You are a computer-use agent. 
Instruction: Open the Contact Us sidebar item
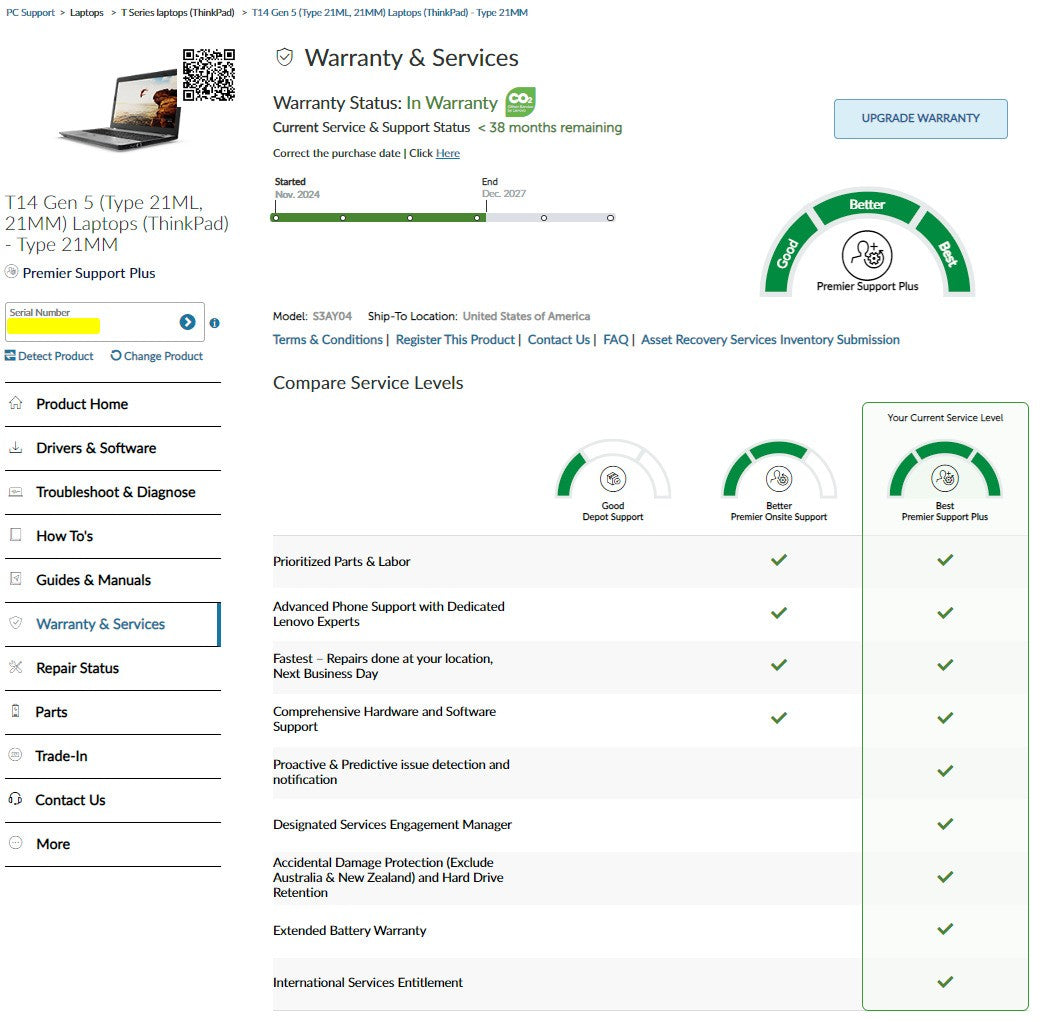113,800
